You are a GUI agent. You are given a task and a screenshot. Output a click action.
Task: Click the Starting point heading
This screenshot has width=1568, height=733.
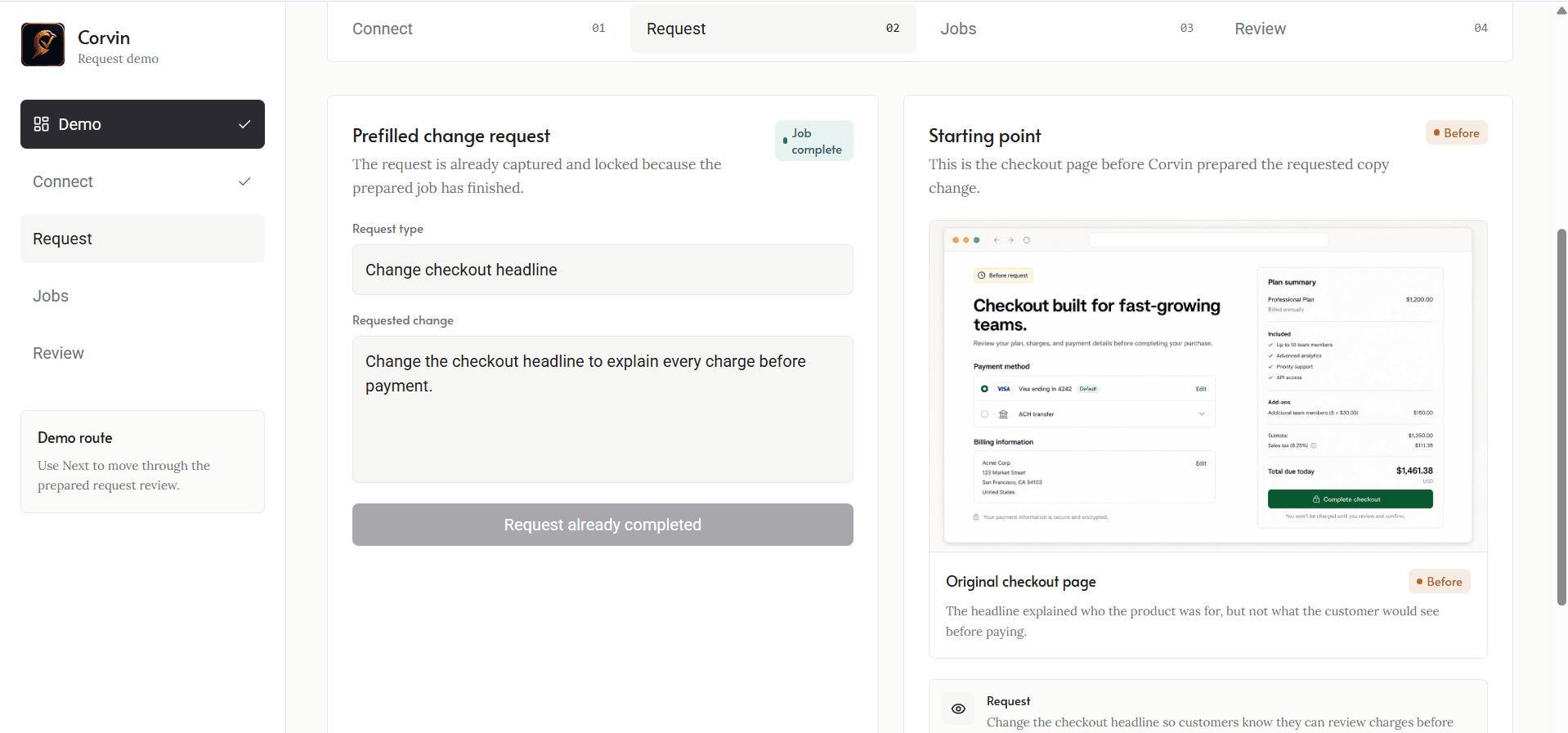[984, 136]
